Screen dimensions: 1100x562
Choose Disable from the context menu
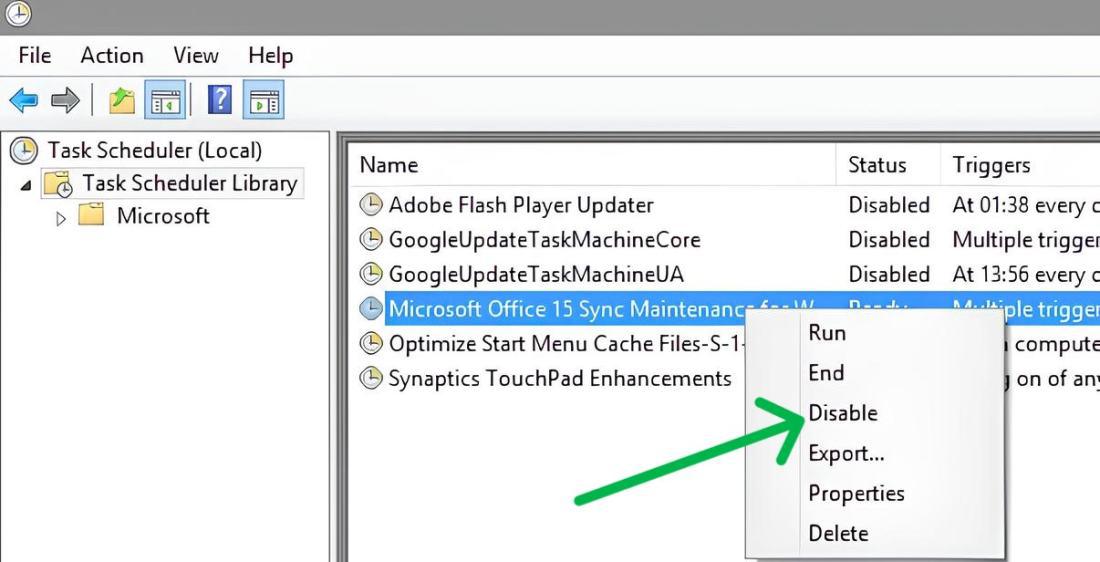pos(843,413)
